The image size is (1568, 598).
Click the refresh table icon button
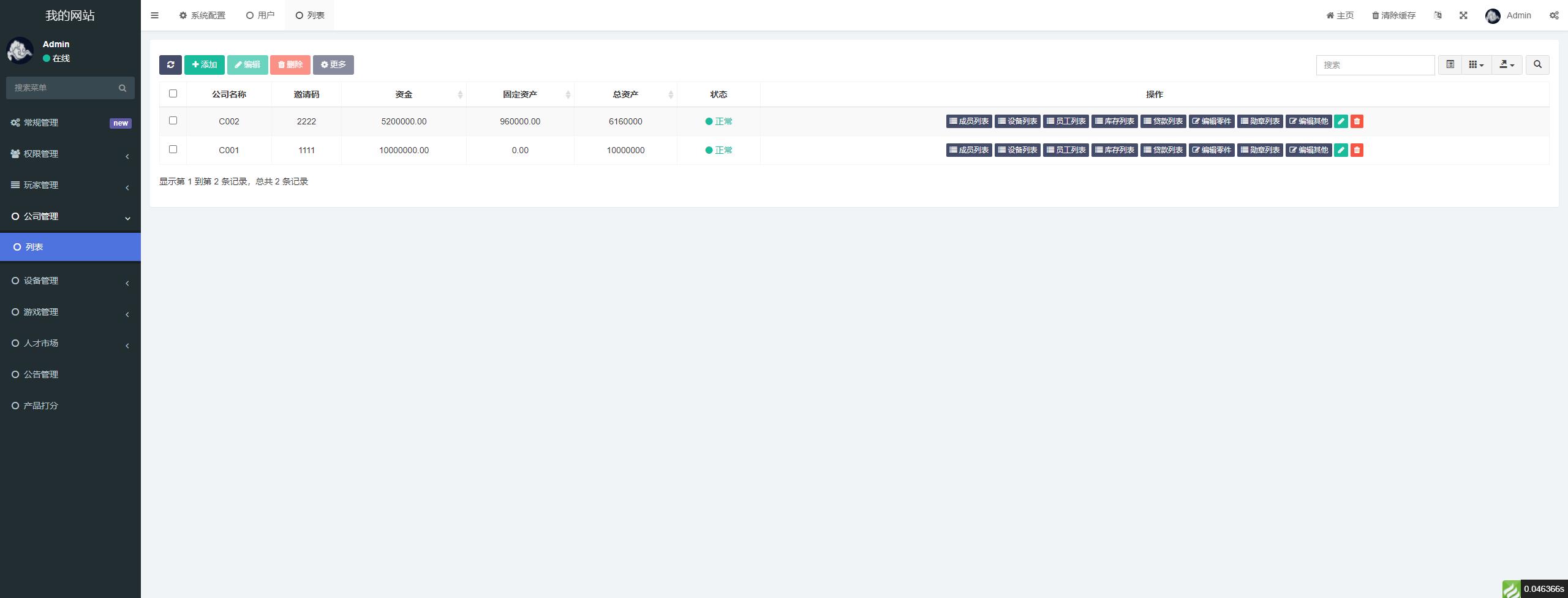tap(170, 65)
